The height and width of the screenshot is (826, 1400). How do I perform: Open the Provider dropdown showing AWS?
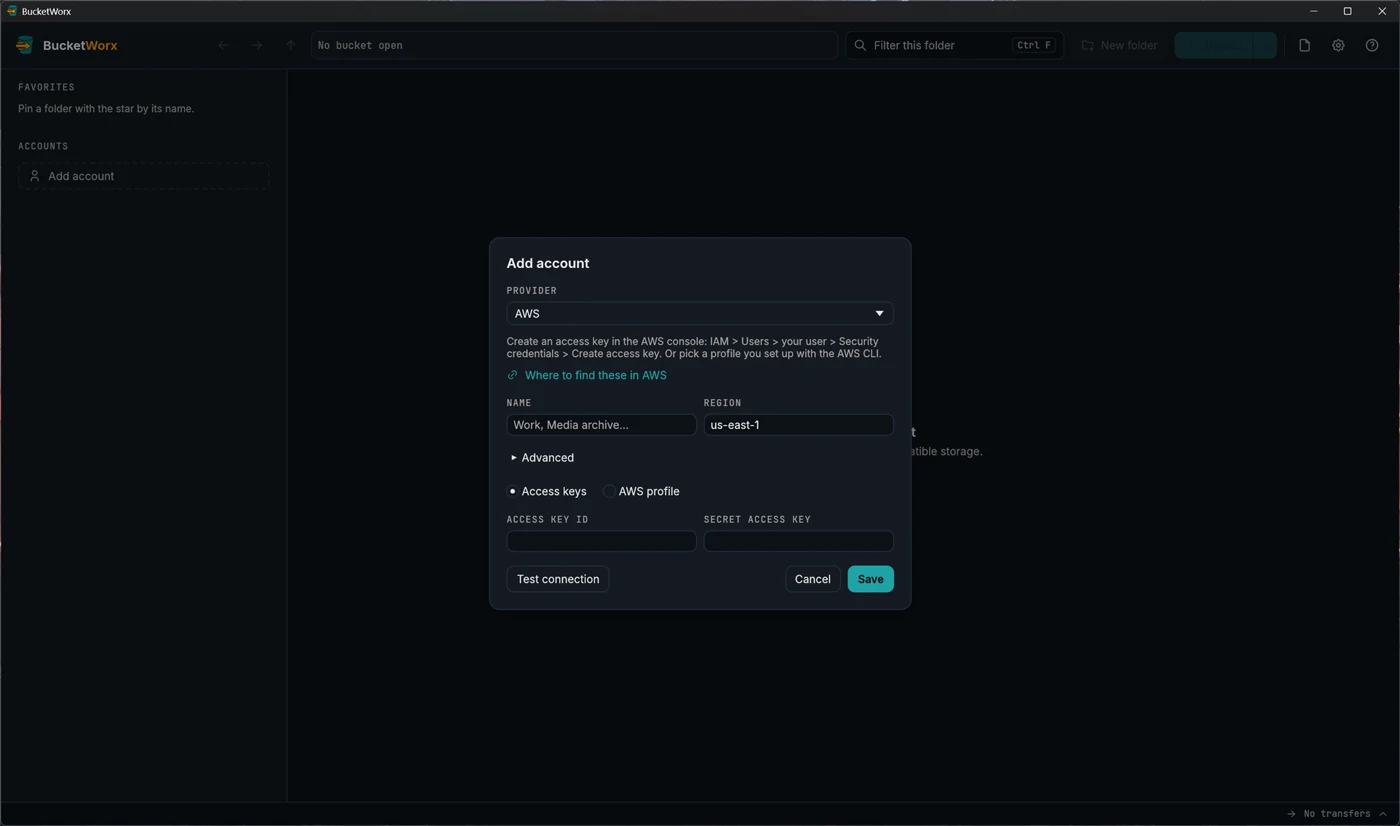pos(700,313)
